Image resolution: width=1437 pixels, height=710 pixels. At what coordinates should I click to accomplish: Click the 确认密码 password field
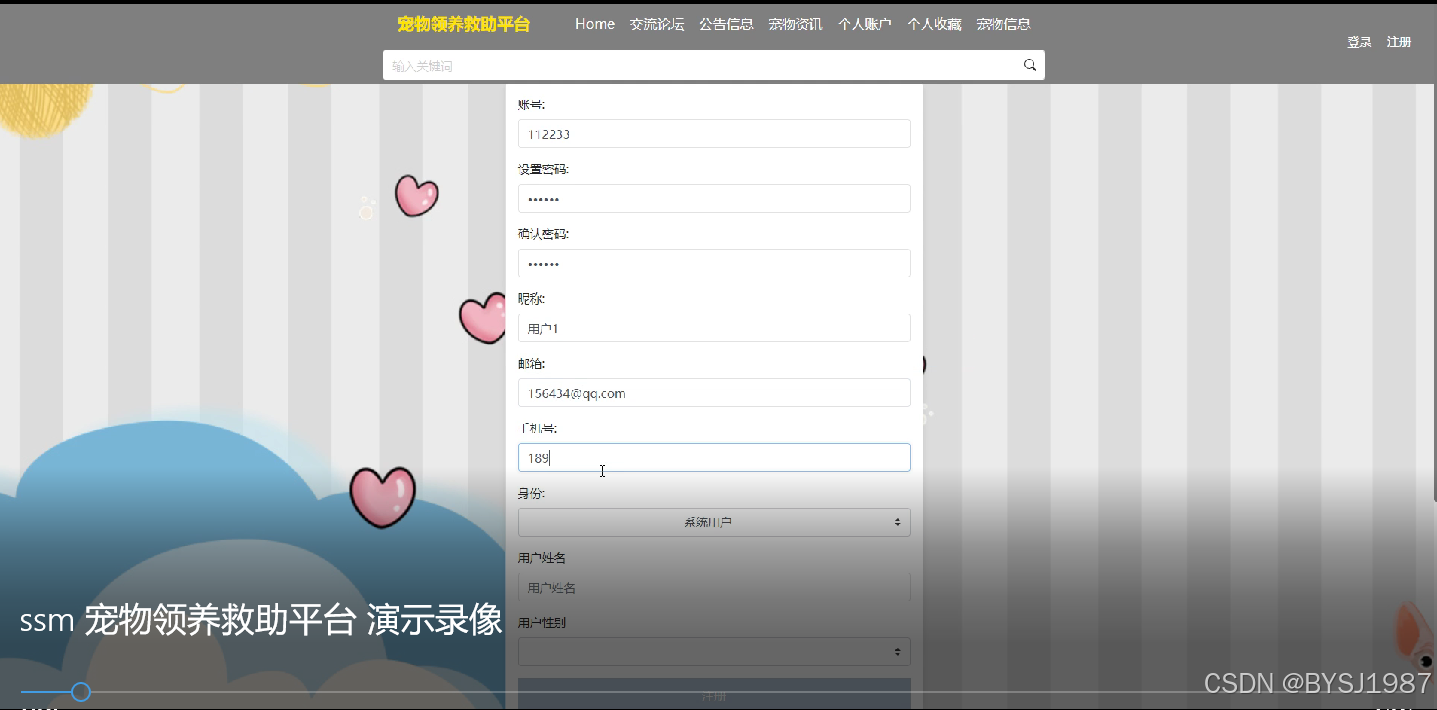click(x=714, y=263)
